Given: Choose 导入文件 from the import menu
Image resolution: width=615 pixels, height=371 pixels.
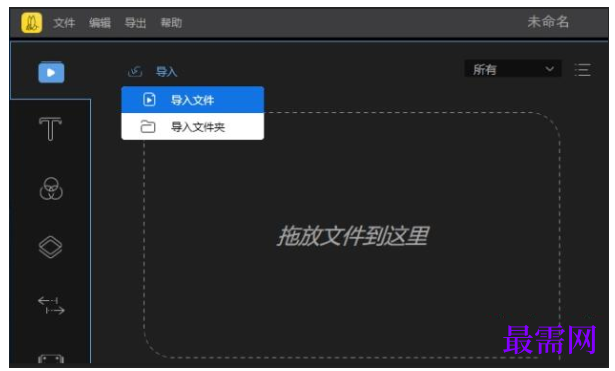Looking at the screenshot, I should coord(193,100).
